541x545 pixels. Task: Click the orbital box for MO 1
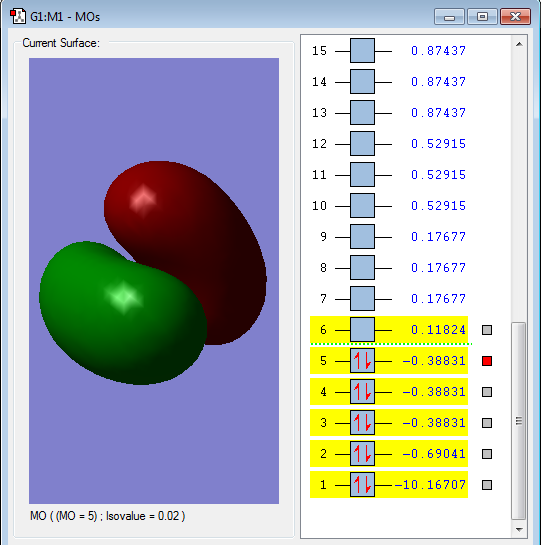[x=362, y=485]
